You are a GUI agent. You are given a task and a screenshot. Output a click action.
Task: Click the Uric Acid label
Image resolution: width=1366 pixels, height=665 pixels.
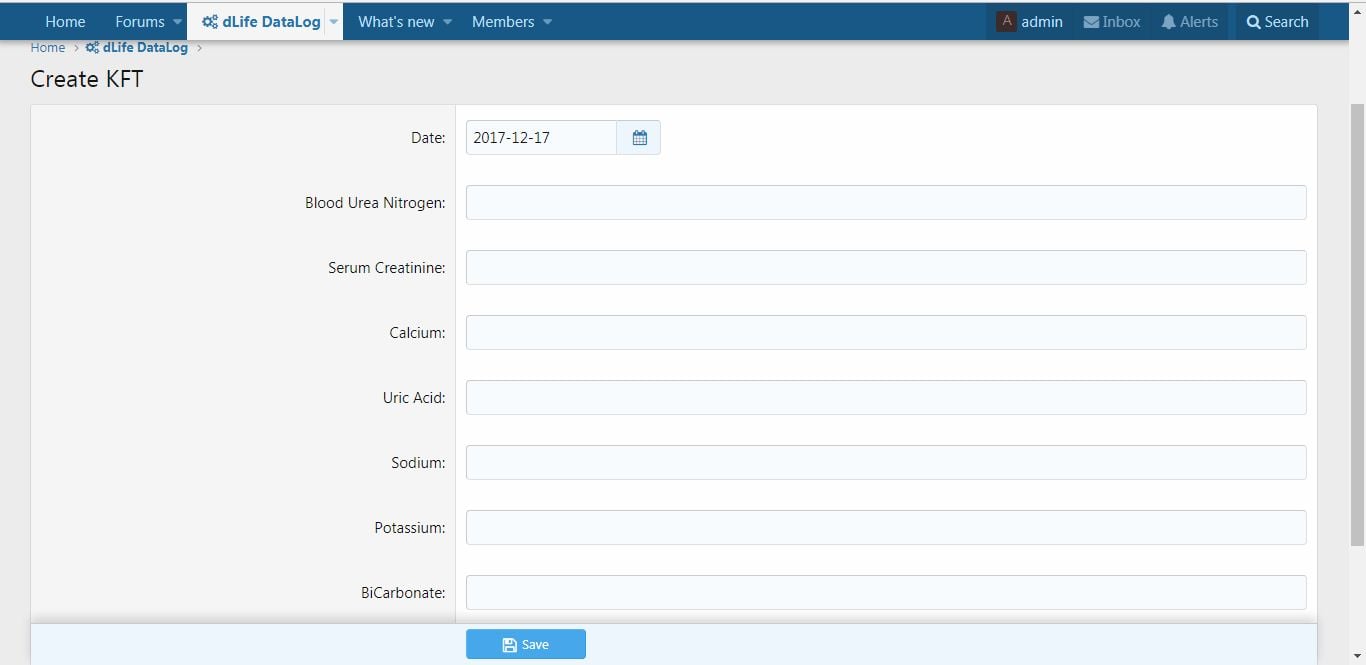414,398
